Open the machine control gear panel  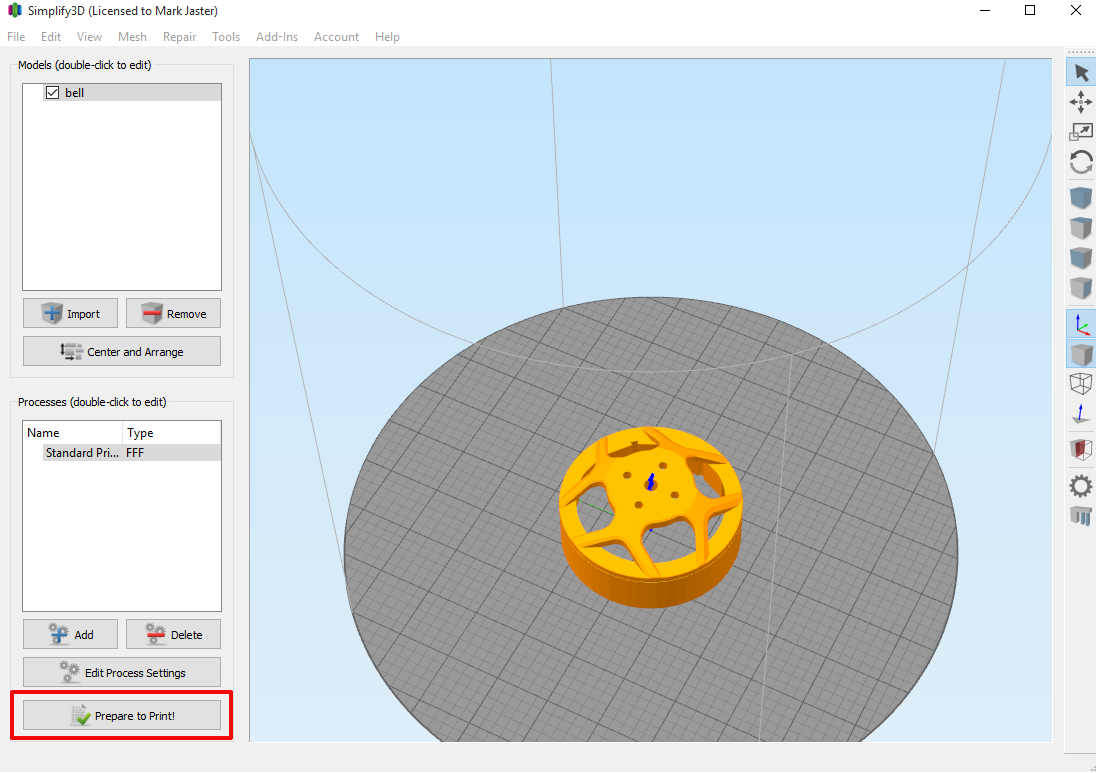tap(1081, 486)
